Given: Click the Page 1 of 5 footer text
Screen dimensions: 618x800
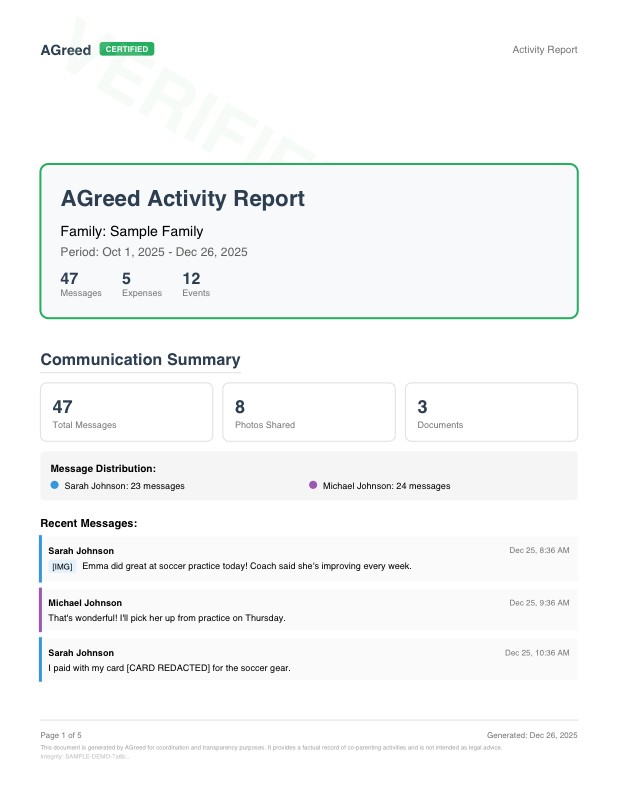Looking at the screenshot, I should 61,735.
